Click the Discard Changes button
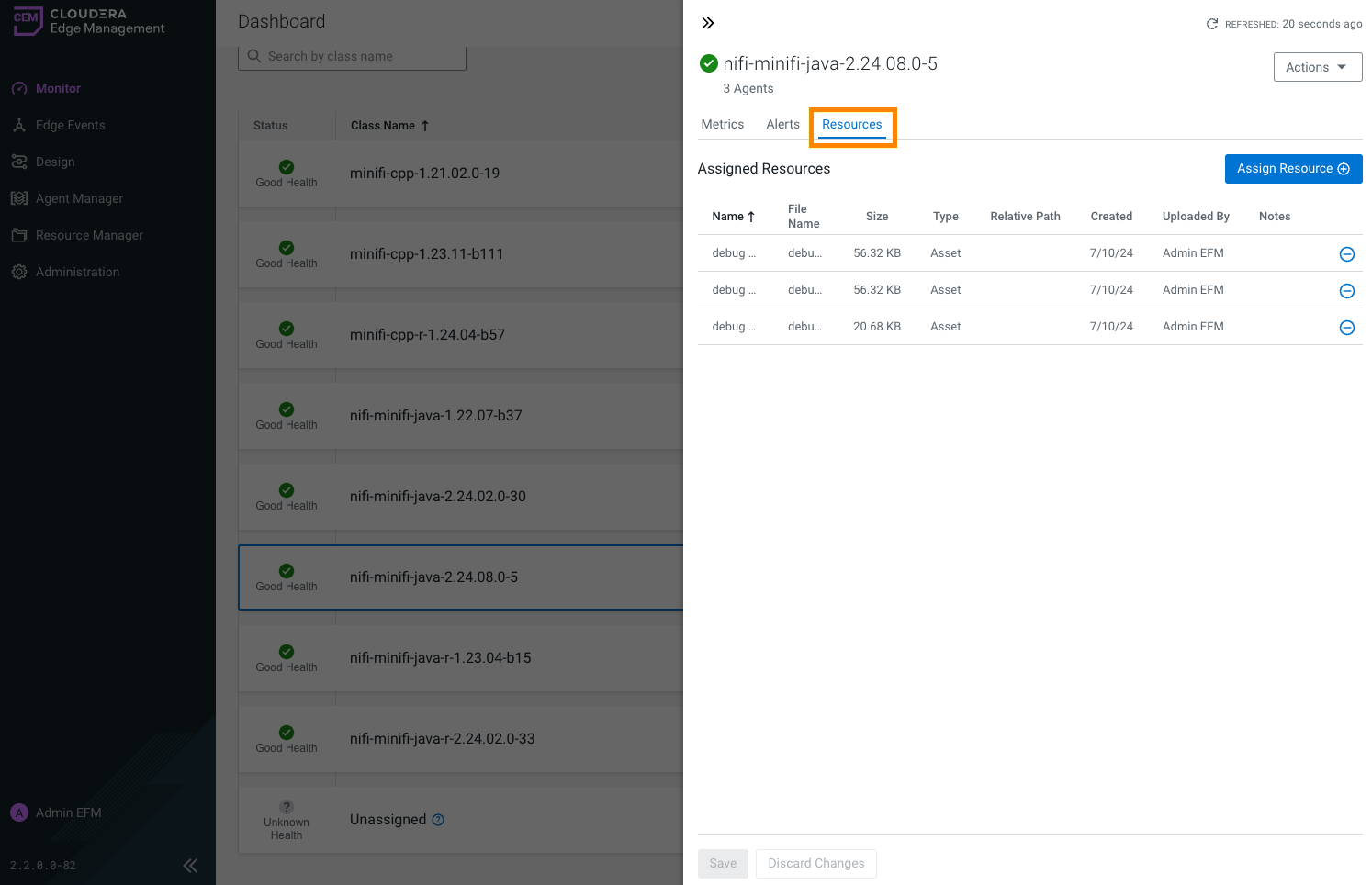This screenshot has width=1372, height=885. point(815,863)
